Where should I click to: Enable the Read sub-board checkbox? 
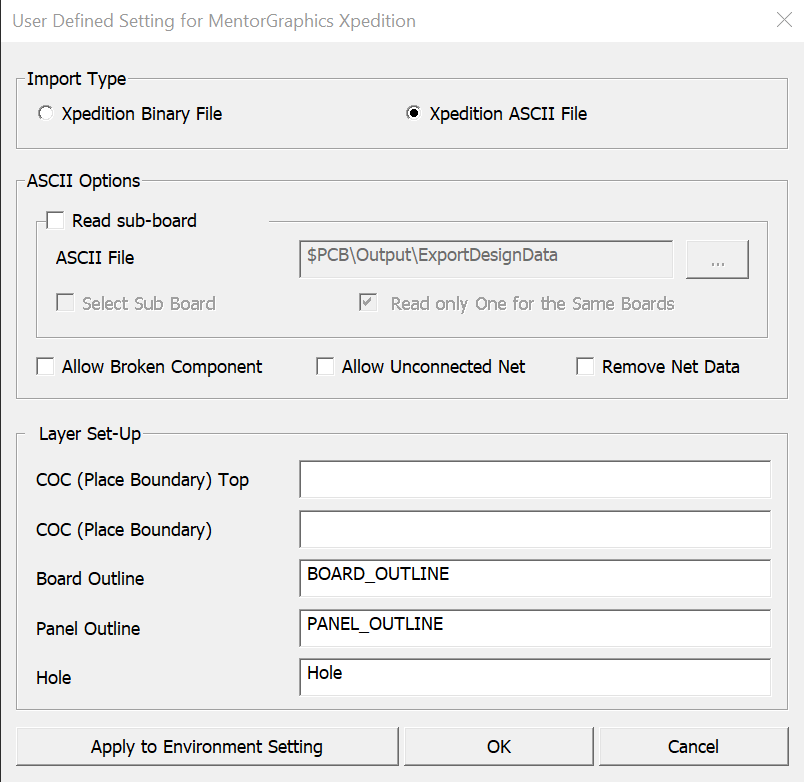coord(55,221)
